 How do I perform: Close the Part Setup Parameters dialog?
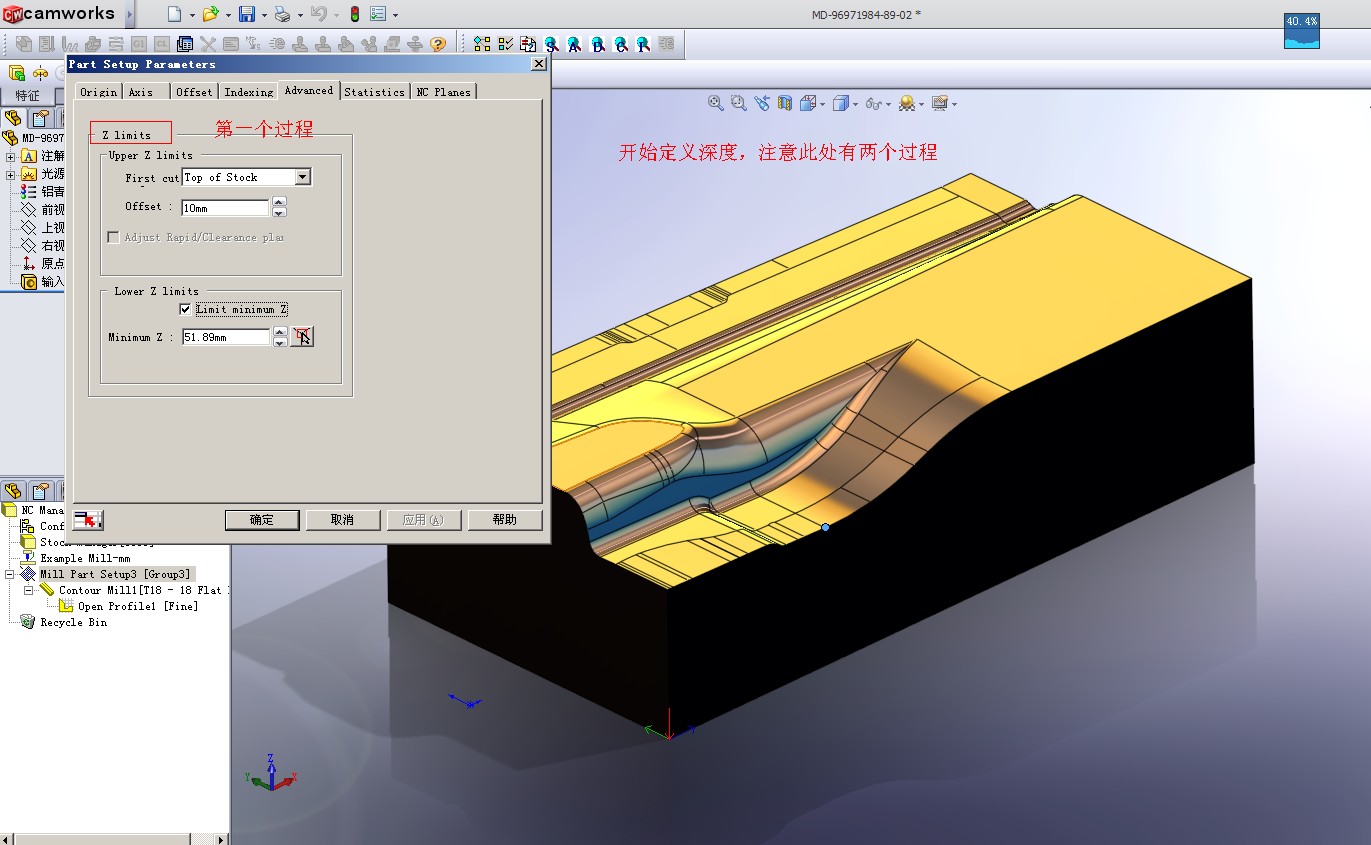coord(538,64)
